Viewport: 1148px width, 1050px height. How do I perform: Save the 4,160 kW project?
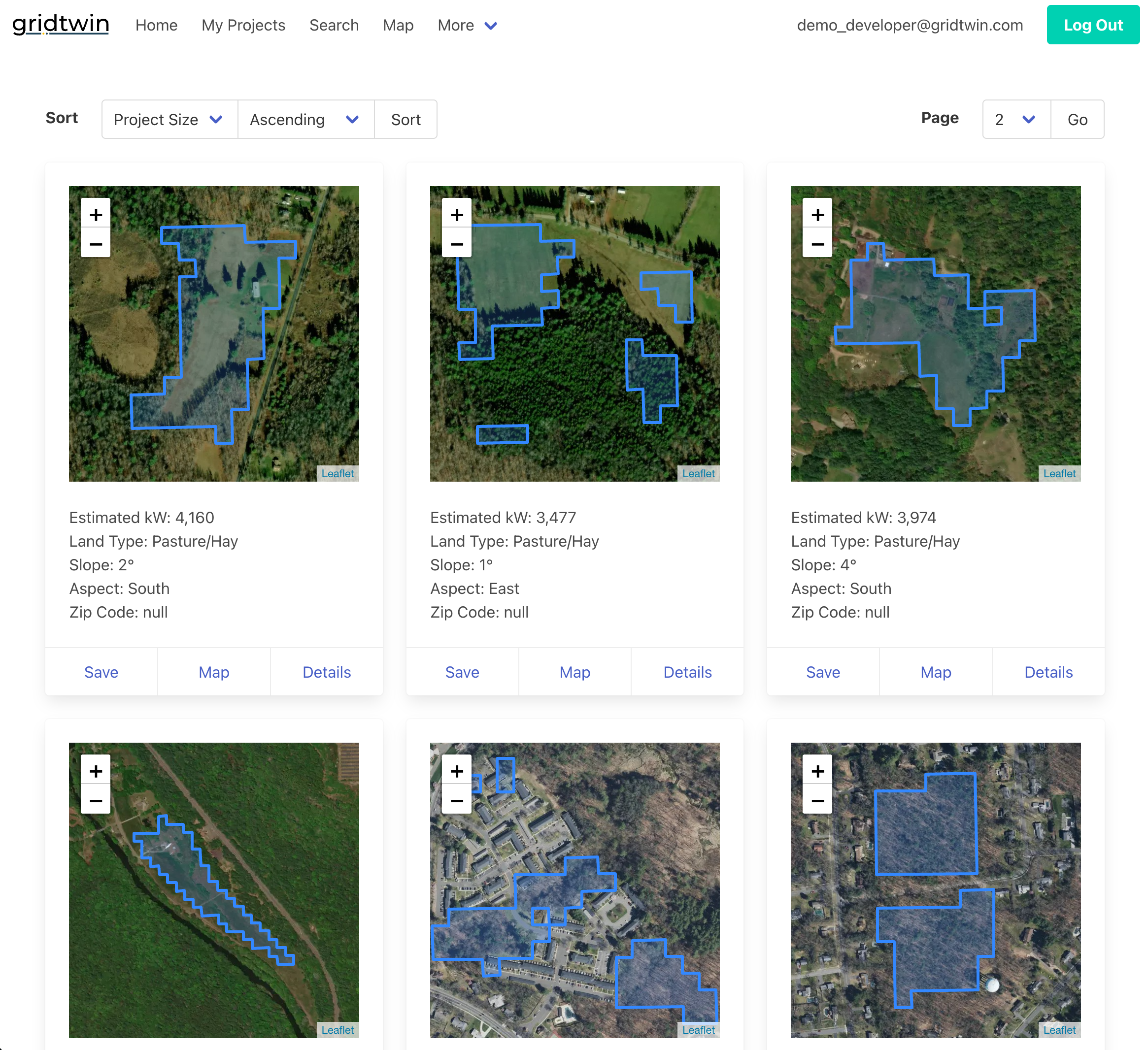[101, 672]
